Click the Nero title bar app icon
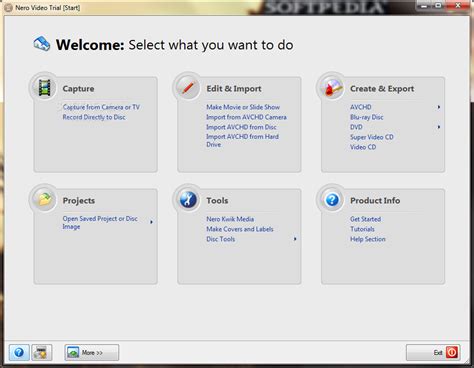This screenshot has width=474, height=368. coord(8,7)
